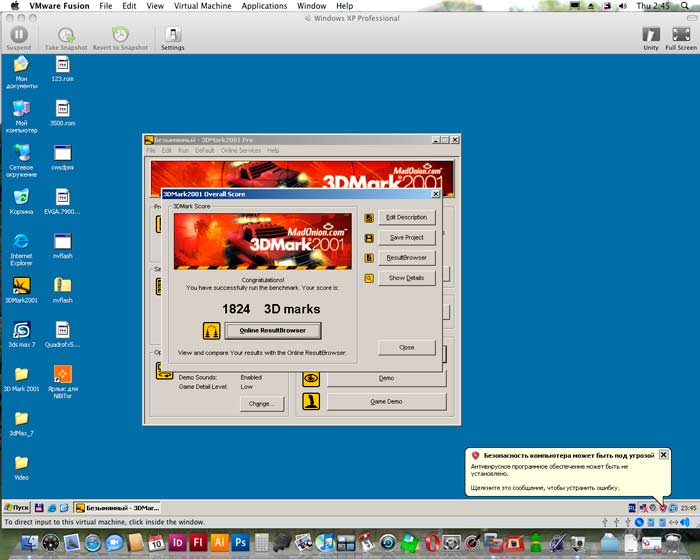Screen dimensions: 700x560
Task: Click the Demo eye icon
Action: [x=311, y=379]
